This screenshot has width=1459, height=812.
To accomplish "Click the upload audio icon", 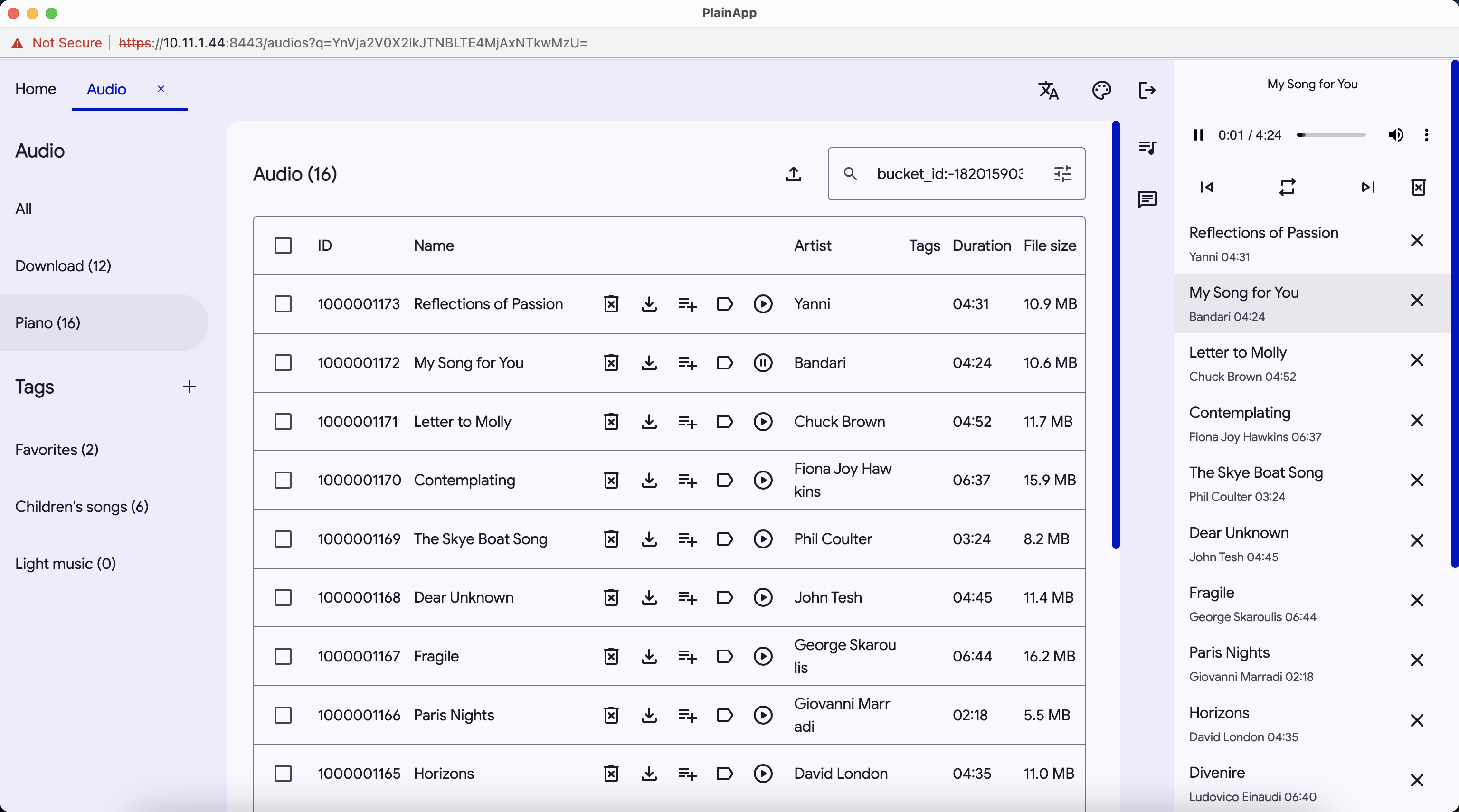I will 794,174.
